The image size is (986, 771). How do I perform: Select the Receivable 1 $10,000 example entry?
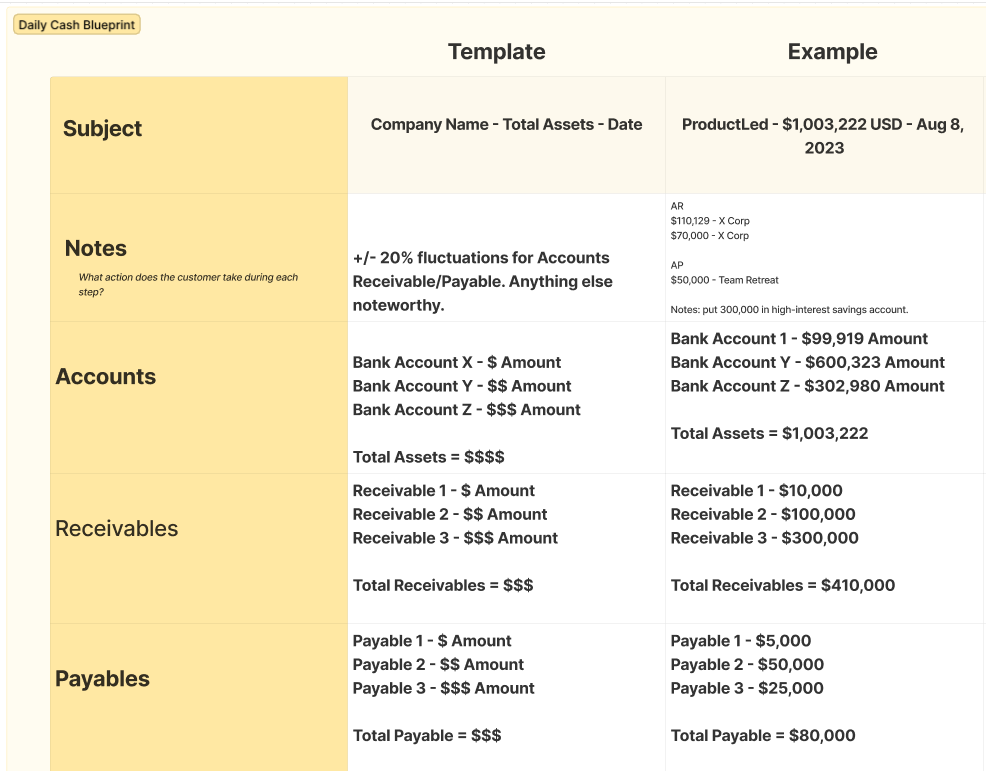(754, 490)
